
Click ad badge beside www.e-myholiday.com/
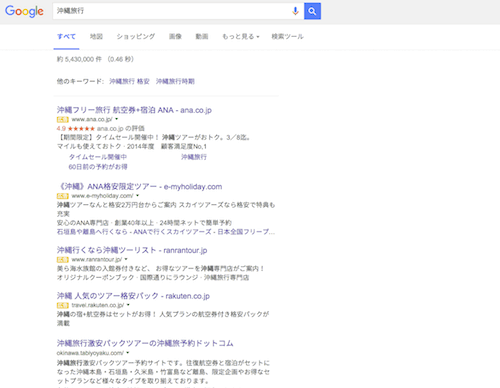[63, 196]
